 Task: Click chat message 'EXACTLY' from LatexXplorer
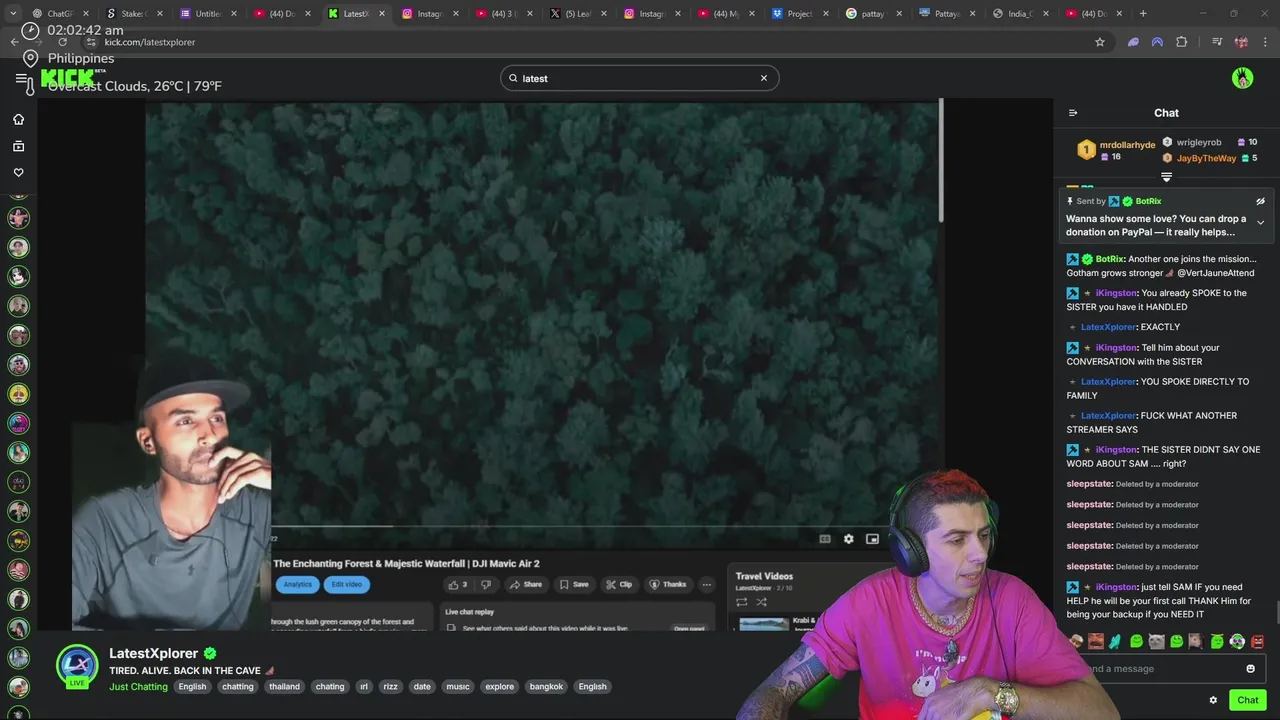pyautogui.click(x=1160, y=327)
